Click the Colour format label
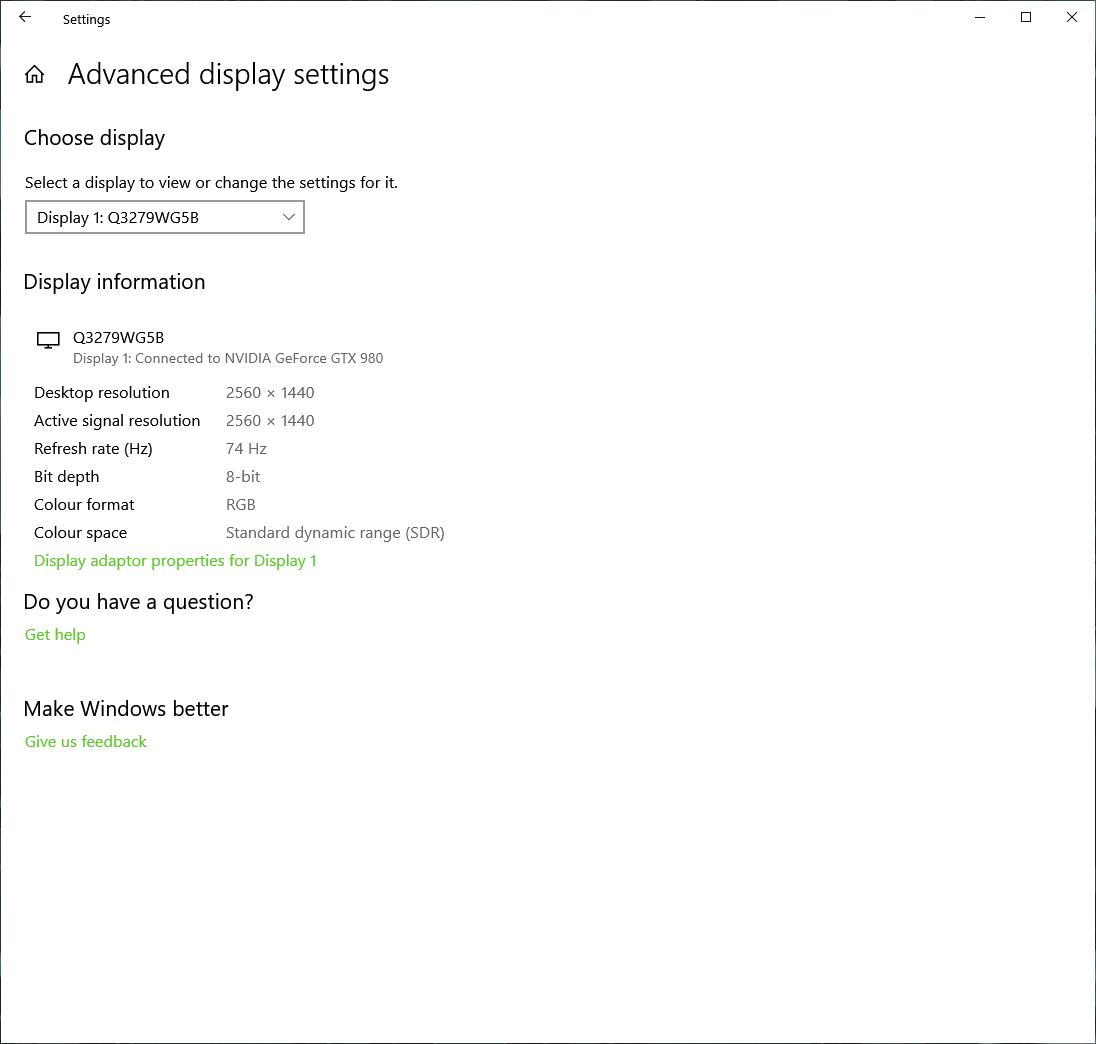 tap(85, 505)
